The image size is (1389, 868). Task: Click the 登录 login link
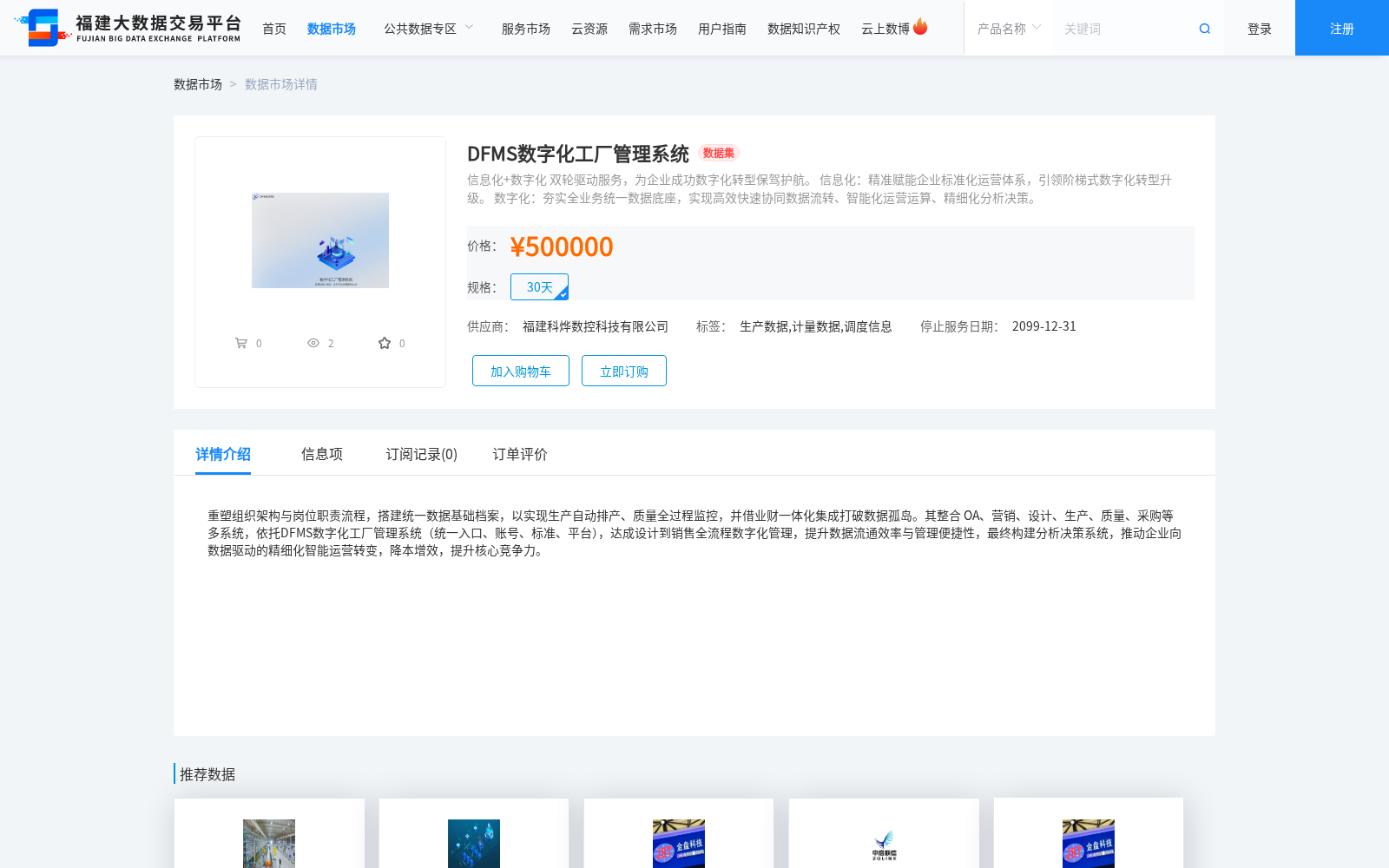[1260, 29]
